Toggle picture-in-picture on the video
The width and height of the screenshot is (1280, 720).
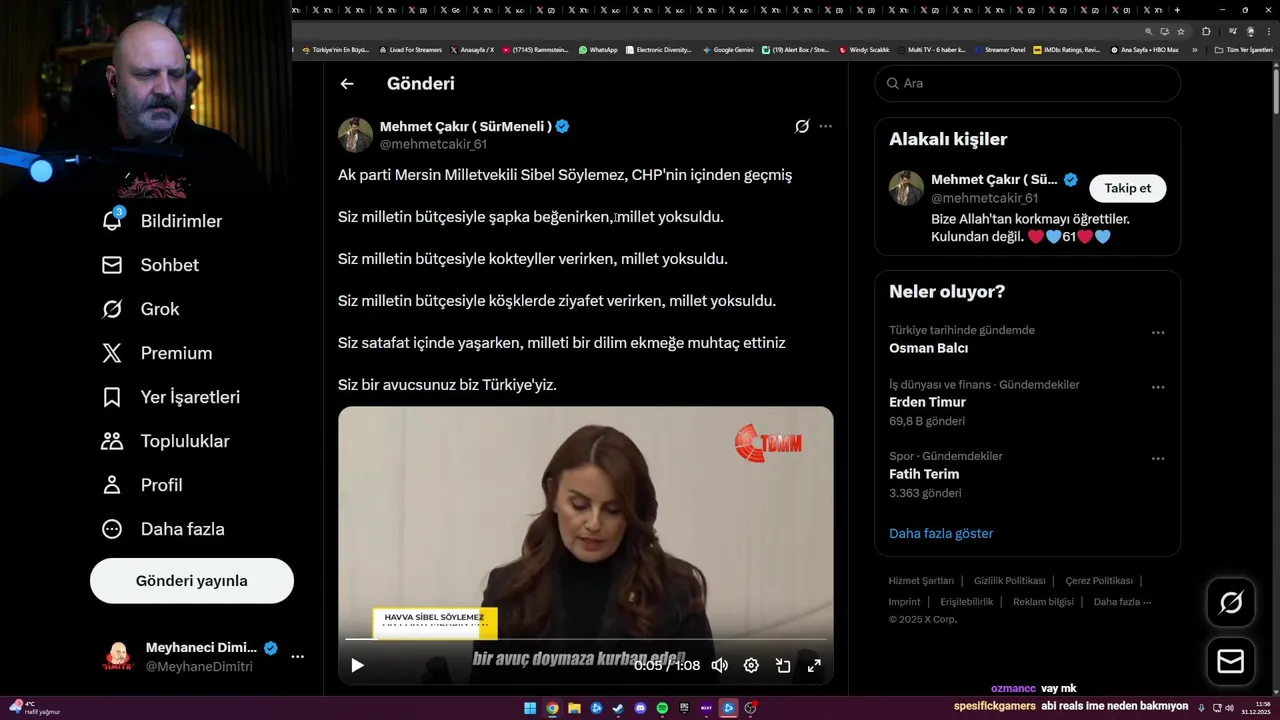click(783, 665)
